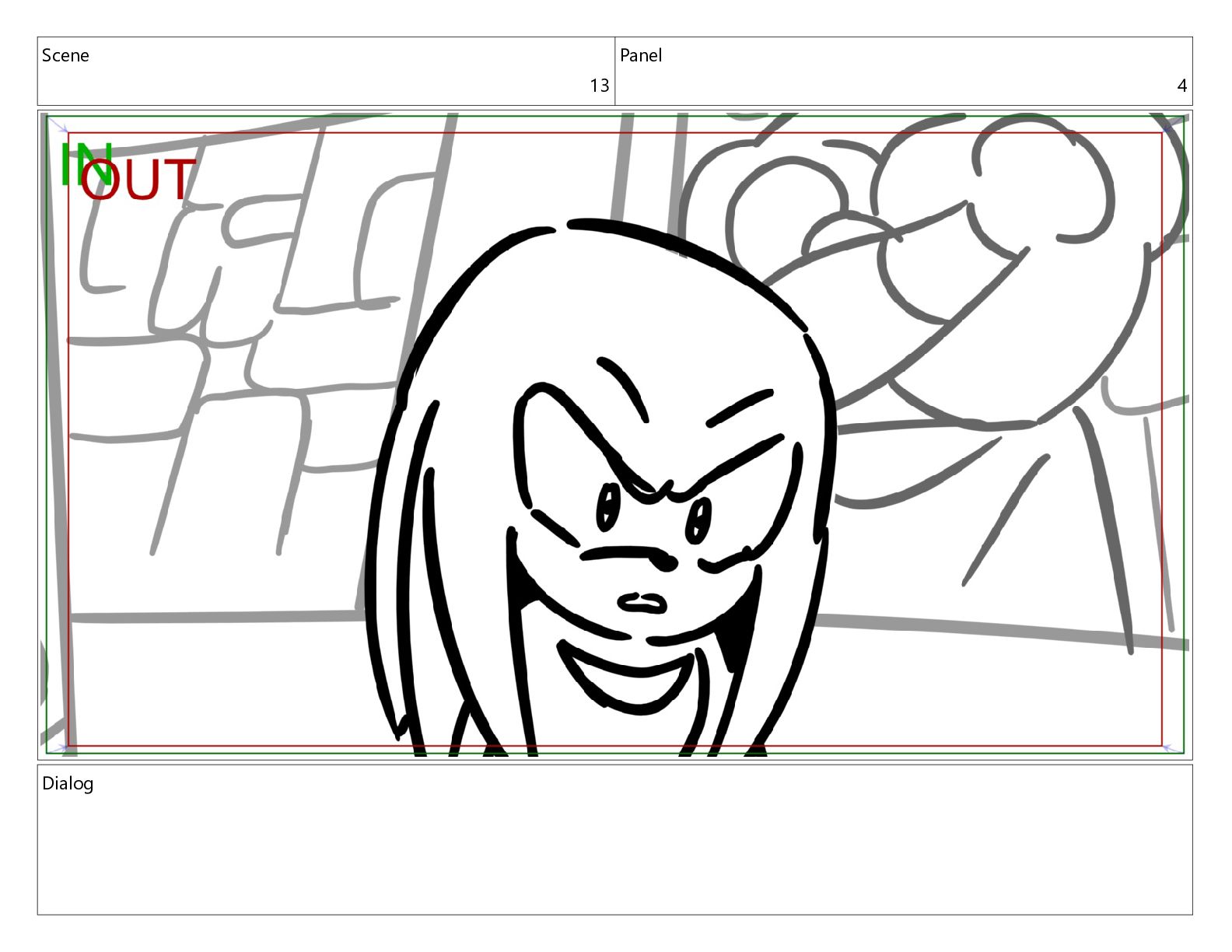This screenshot has height=952, width=1232.
Task: Click the scene number '13'
Action: pos(599,86)
